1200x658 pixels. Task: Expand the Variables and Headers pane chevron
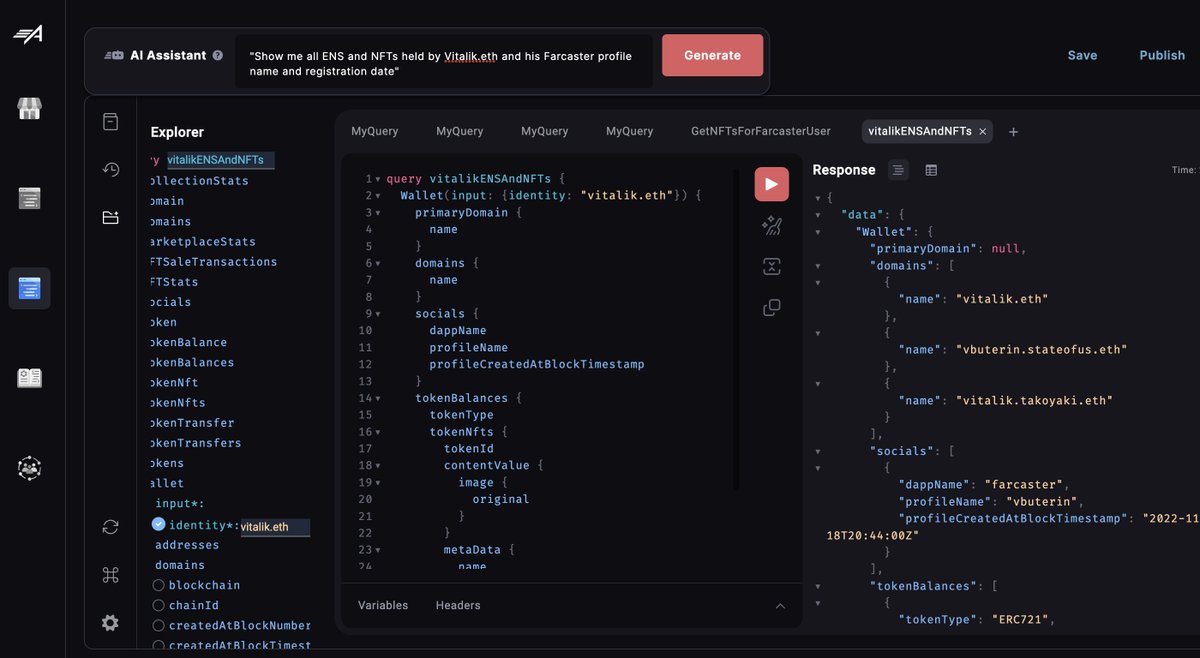click(x=780, y=606)
